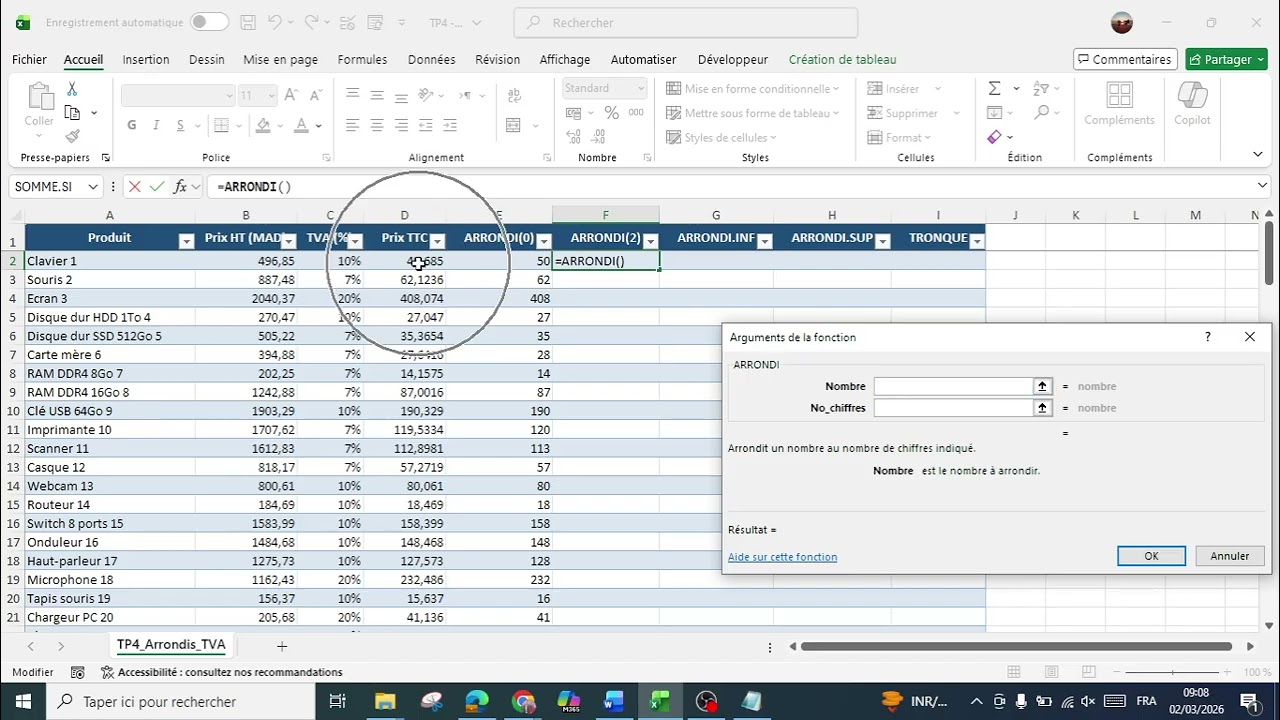The height and width of the screenshot is (720, 1280).
Task: Click the horizontal sheet scrollbar
Action: click(1016, 646)
